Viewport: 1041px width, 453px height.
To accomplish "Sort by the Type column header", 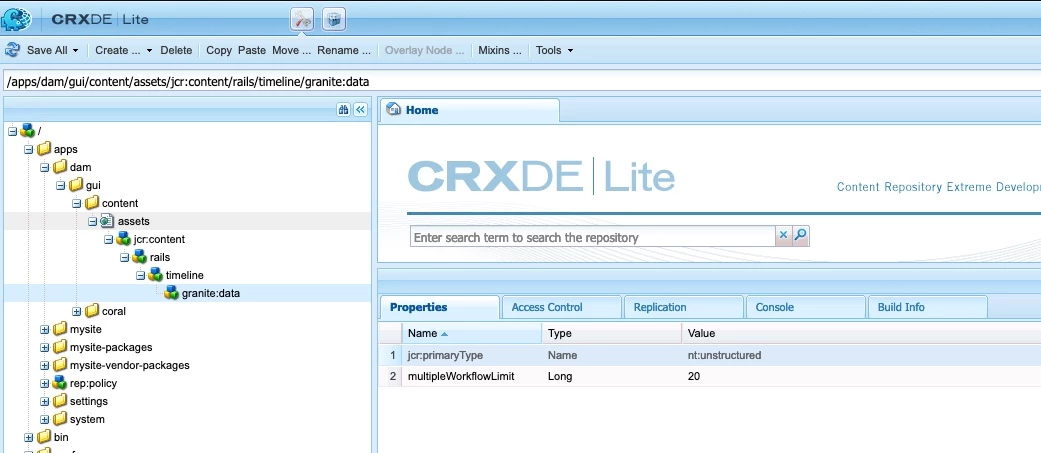I will (611, 333).
